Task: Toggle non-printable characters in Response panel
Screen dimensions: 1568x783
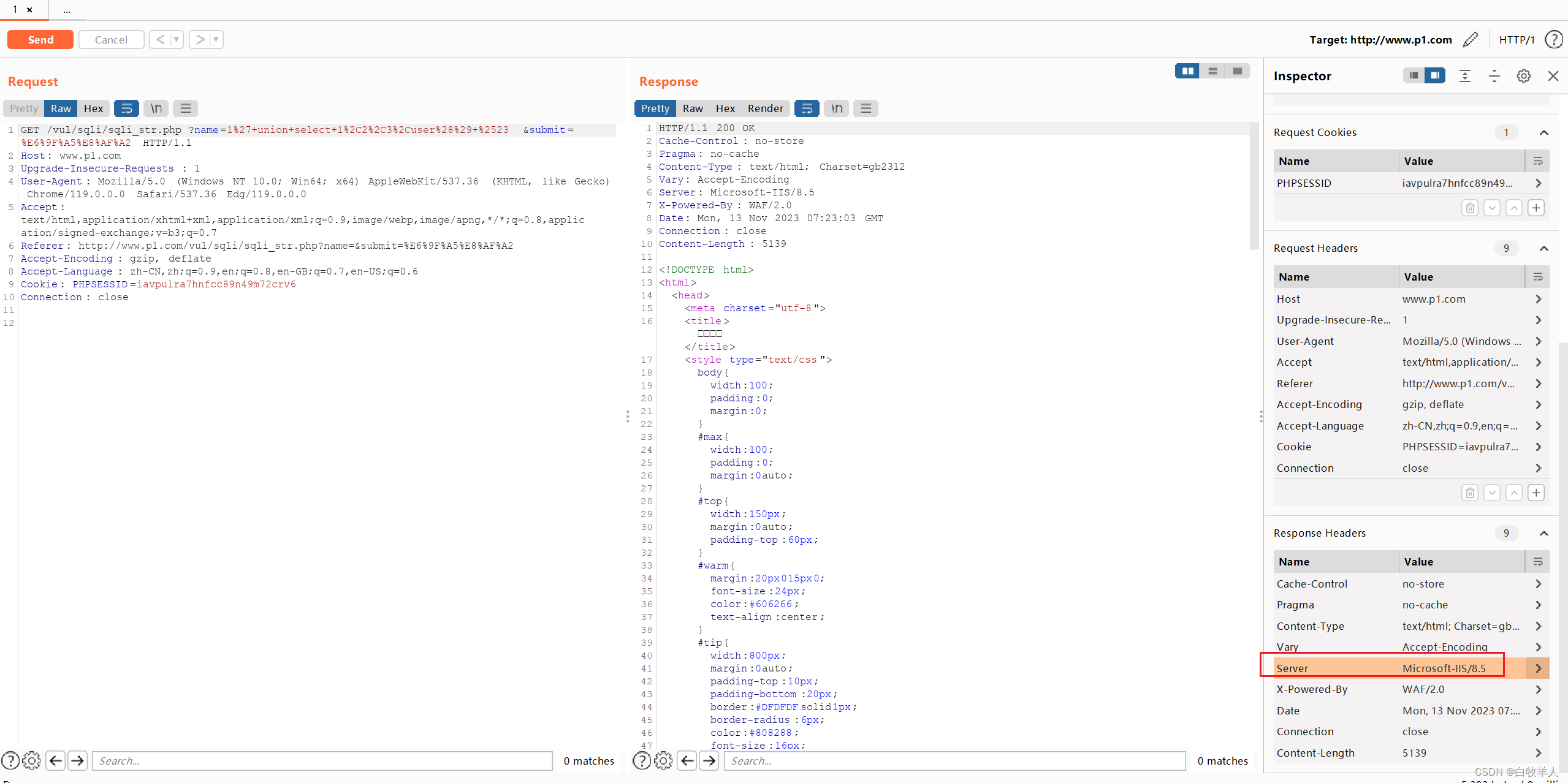Action: [x=836, y=108]
